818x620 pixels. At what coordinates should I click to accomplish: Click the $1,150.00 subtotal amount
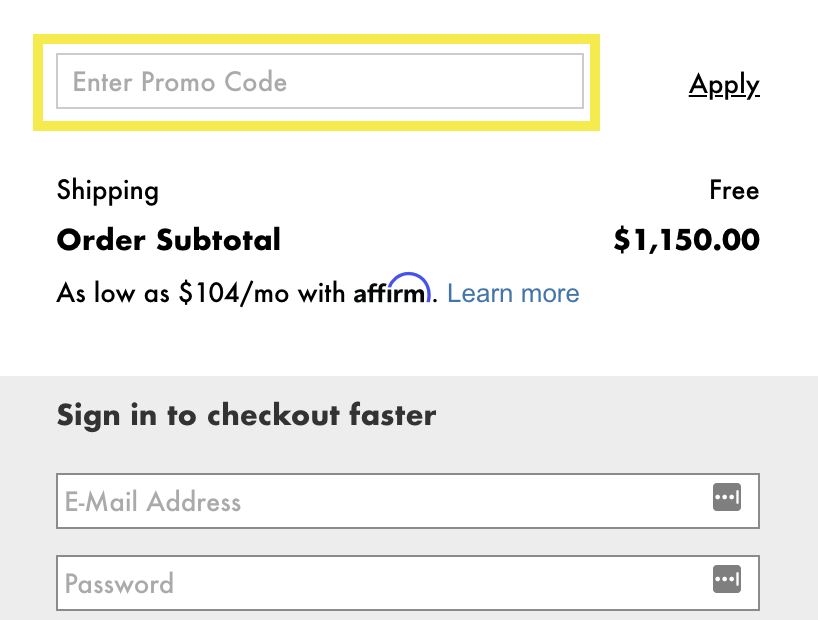686,240
